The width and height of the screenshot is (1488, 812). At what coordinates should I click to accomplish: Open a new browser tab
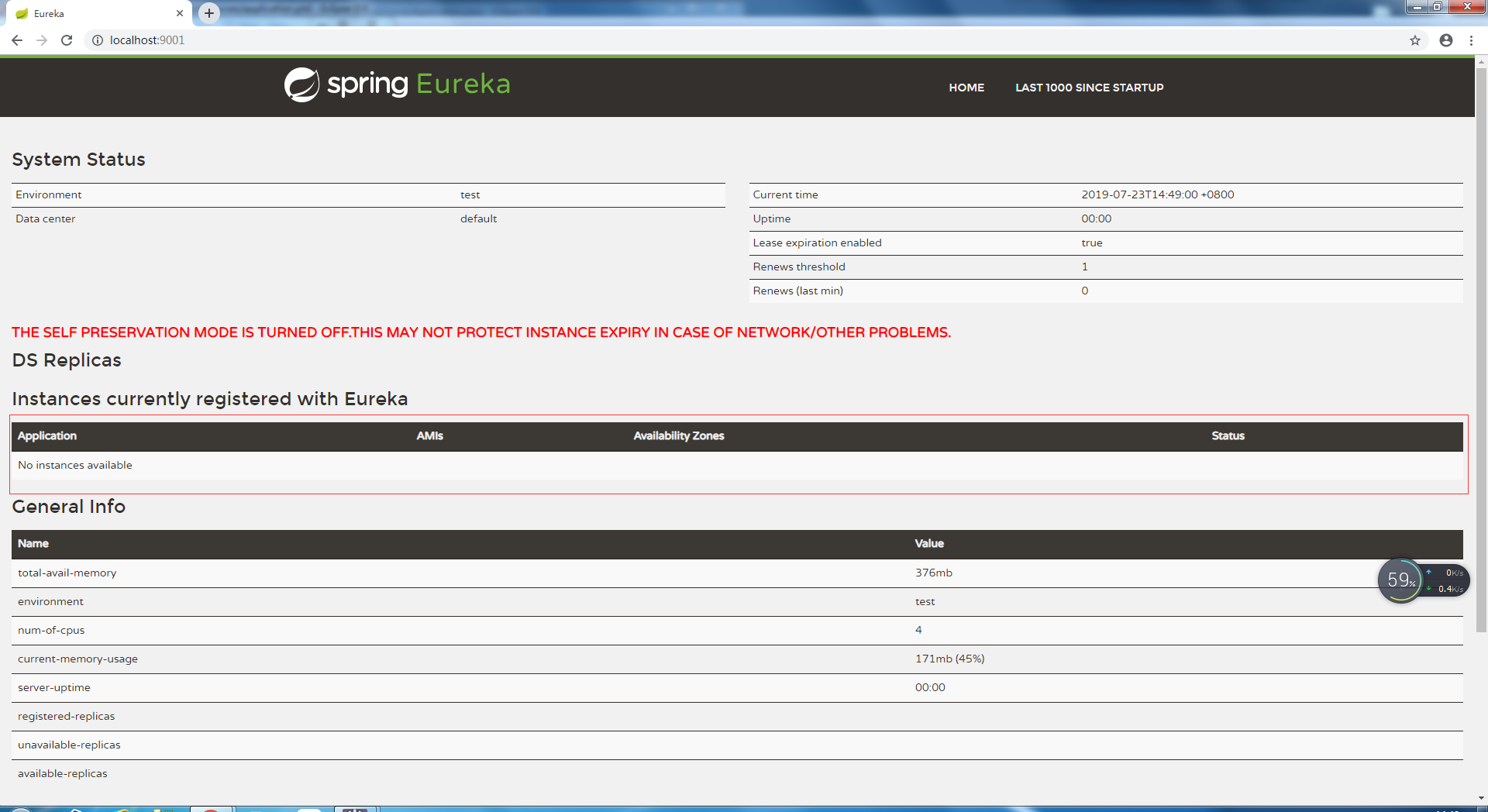tap(209, 13)
